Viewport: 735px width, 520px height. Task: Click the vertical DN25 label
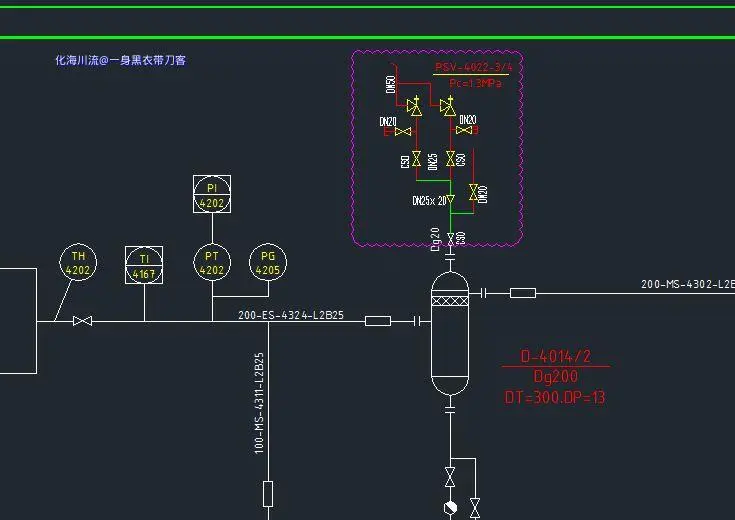click(433, 162)
